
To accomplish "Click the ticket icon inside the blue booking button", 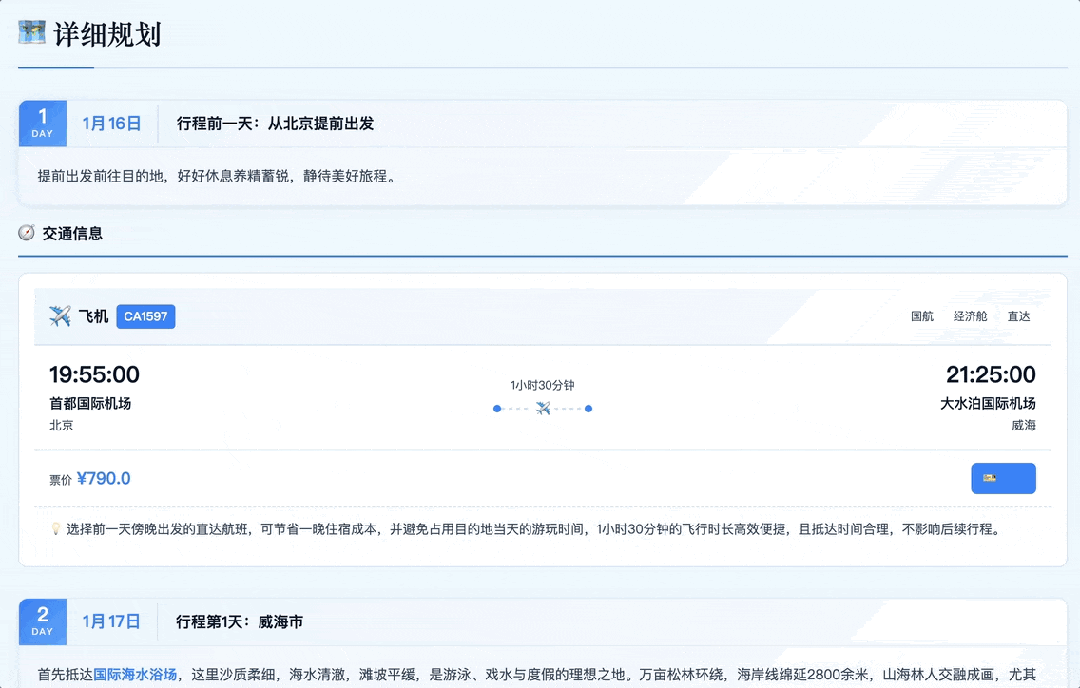I will point(1003,478).
